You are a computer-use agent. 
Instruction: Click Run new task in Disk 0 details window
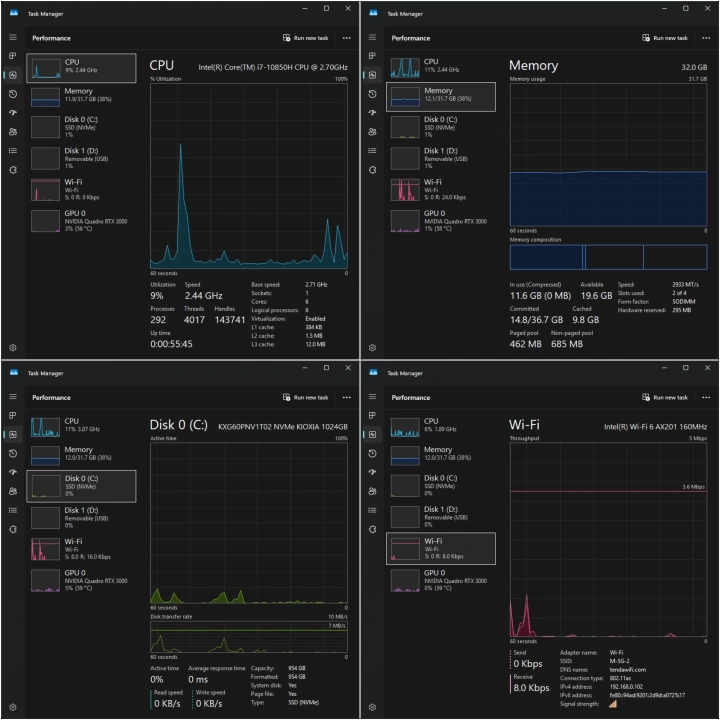(306, 397)
